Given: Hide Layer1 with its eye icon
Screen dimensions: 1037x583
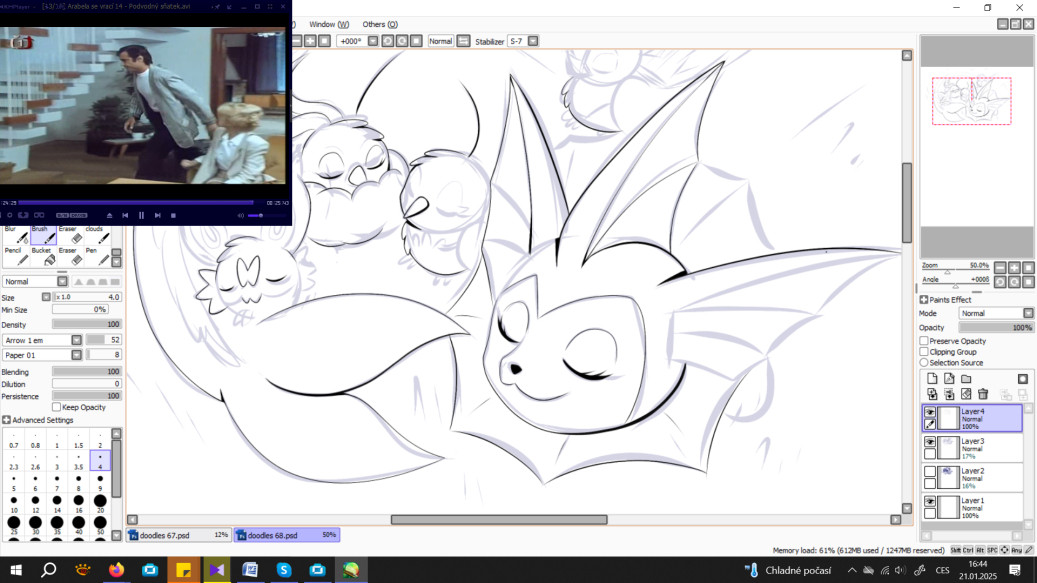Looking at the screenshot, I should pyautogui.click(x=930, y=502).
